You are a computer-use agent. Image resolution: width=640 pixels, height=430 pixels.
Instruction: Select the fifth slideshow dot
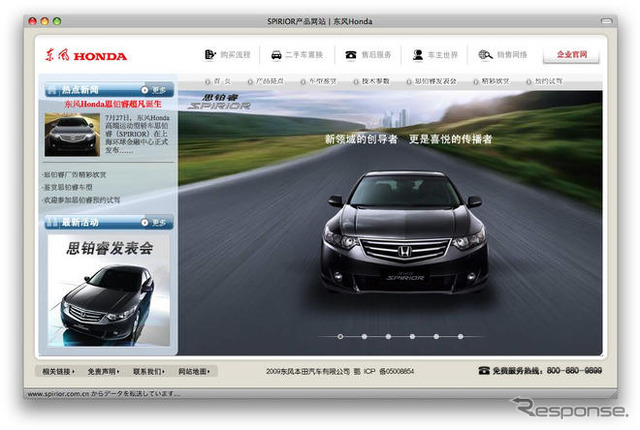click(436, 337)
